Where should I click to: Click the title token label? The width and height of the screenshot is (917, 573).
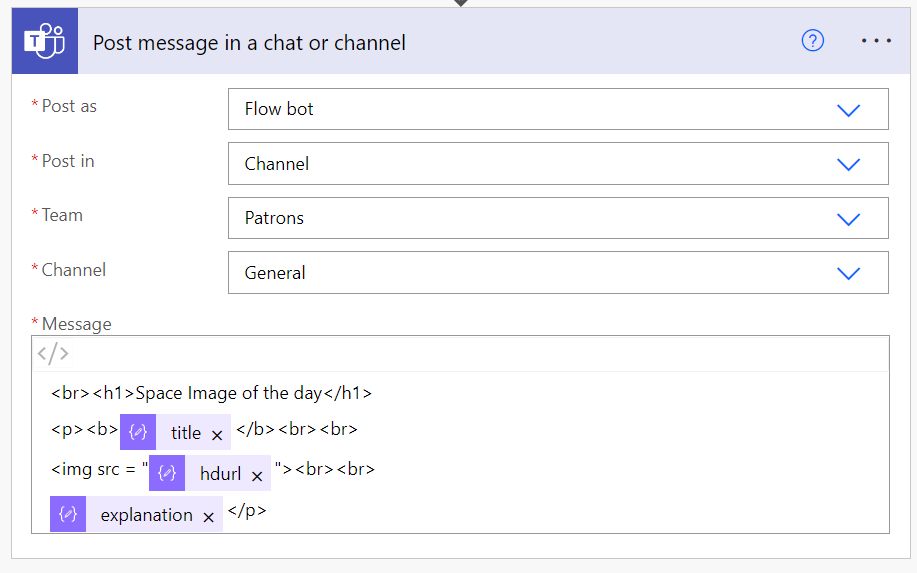pyautogui.click(x=186, y=433)
